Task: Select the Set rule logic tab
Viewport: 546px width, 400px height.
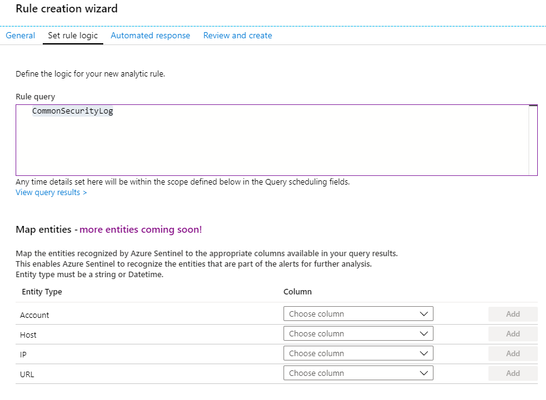Action: 73,36
